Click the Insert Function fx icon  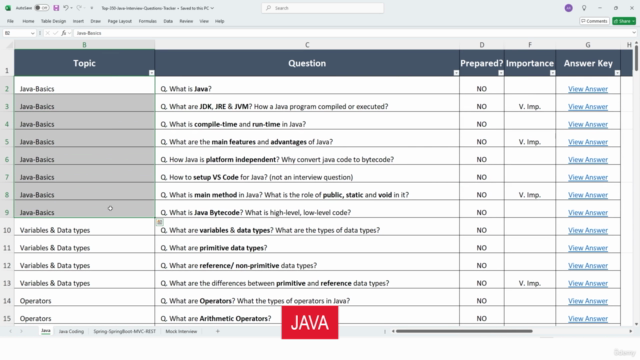point(64,33)
